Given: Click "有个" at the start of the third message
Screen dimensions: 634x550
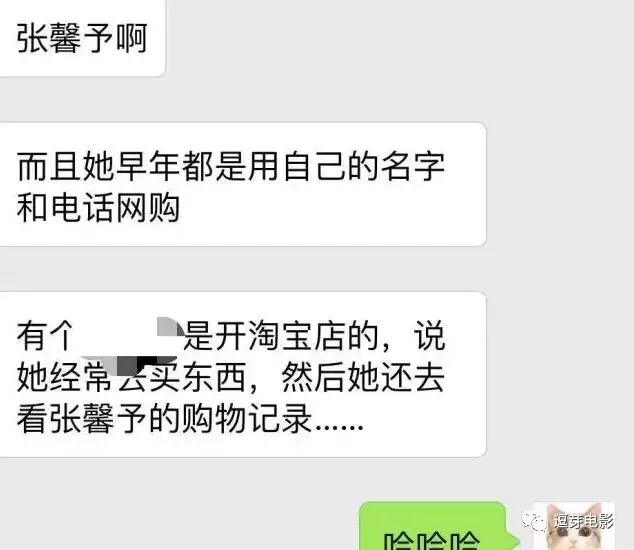Looking at the screenshot, I should click(45, 336).
